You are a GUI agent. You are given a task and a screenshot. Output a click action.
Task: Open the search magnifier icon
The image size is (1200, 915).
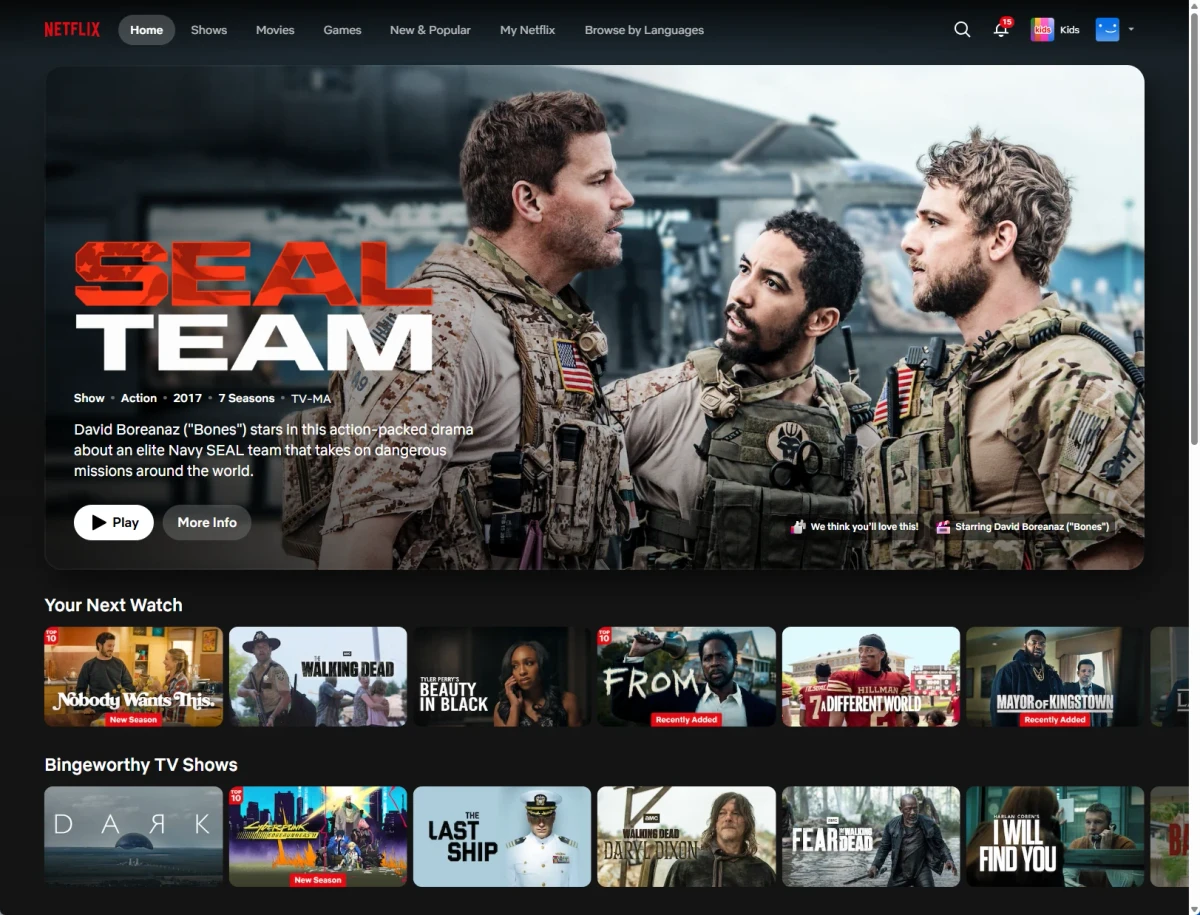962,30
